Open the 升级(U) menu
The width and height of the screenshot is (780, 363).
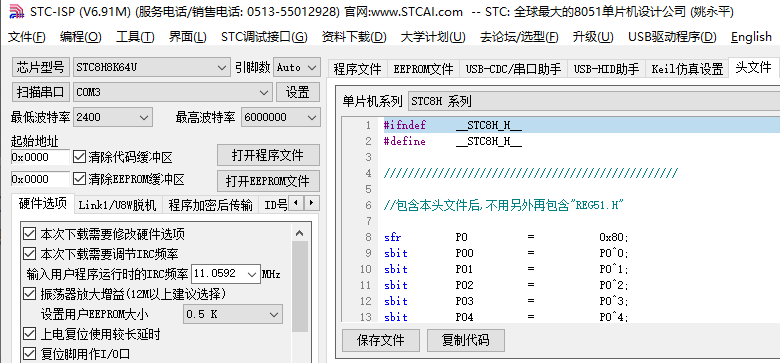coord(593,37)
